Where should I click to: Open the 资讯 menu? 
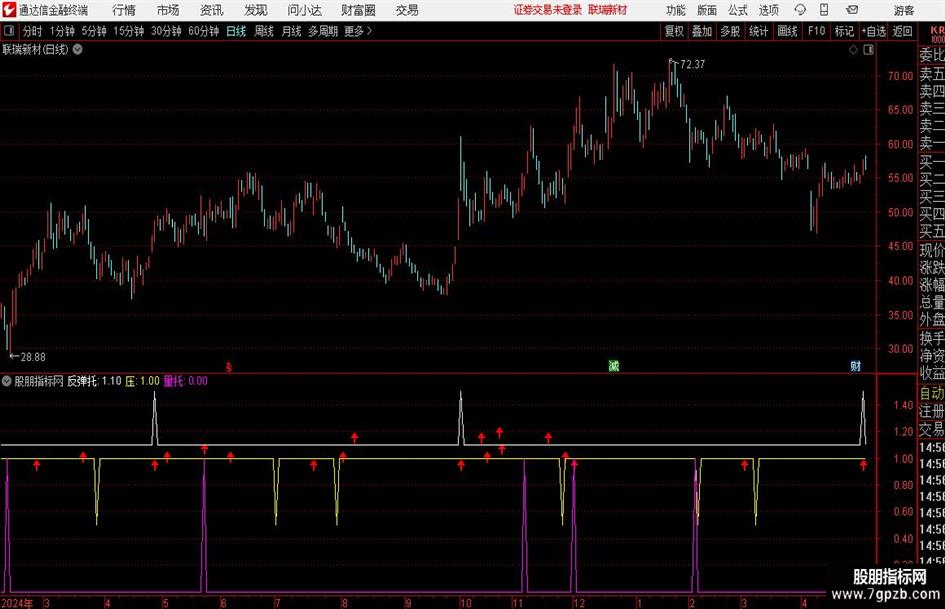tap(212, 10)
